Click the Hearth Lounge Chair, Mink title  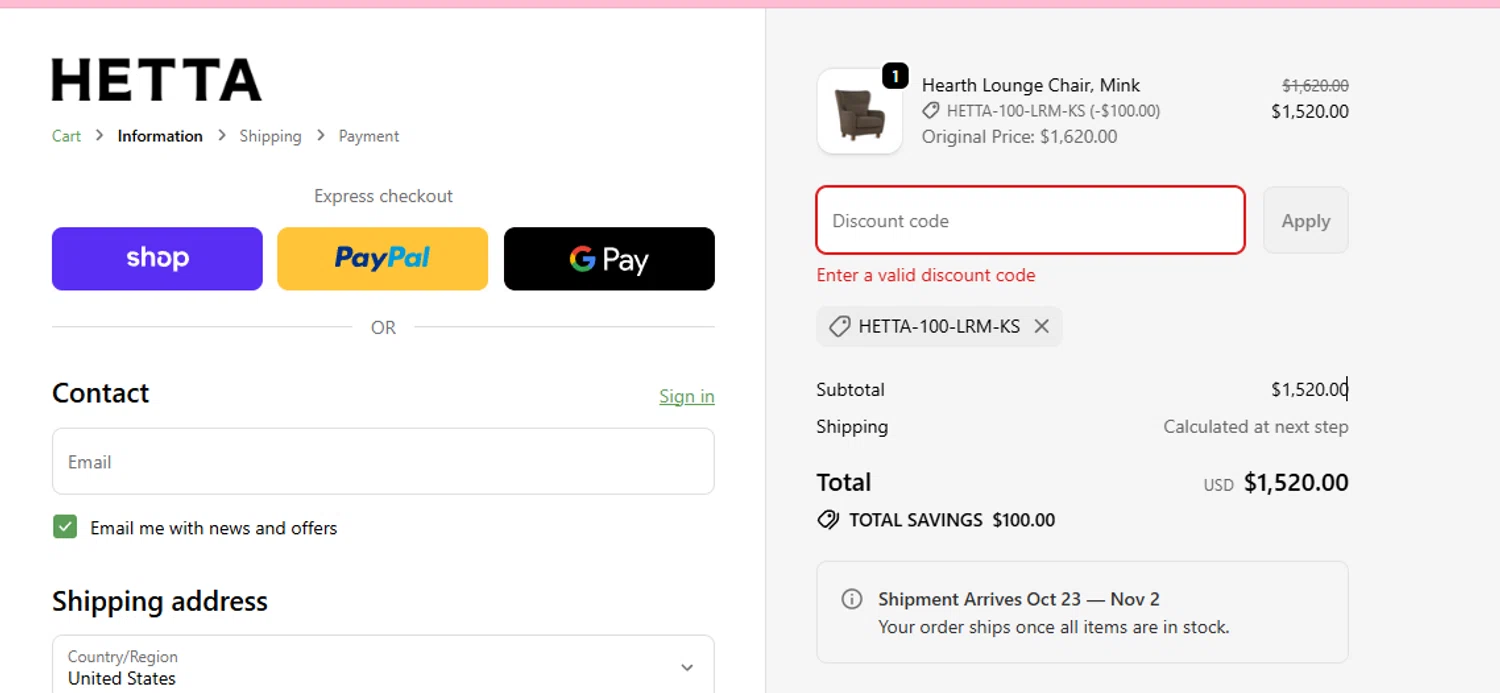[x=1031, y=85]
